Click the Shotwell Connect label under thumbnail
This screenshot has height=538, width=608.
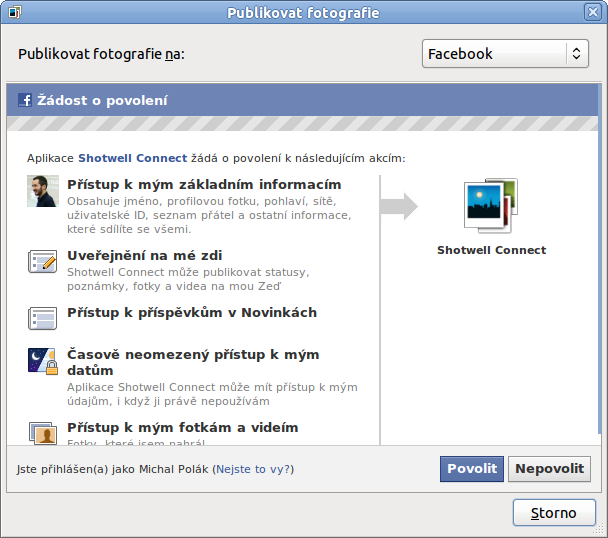[x=491, y=251]
